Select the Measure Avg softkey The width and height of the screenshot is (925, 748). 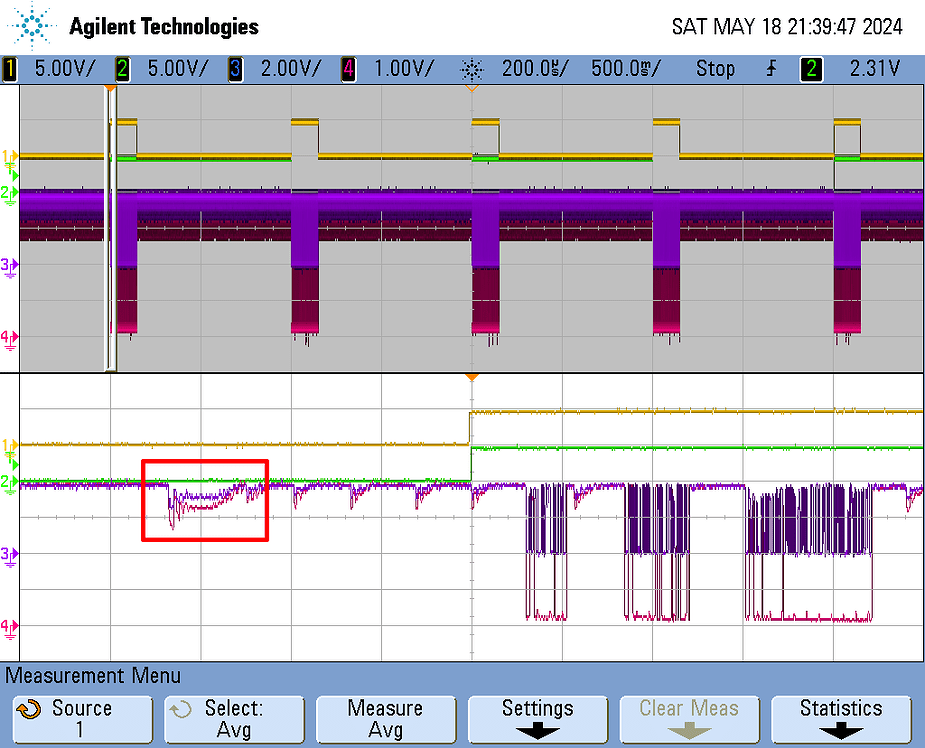point(386,718)
